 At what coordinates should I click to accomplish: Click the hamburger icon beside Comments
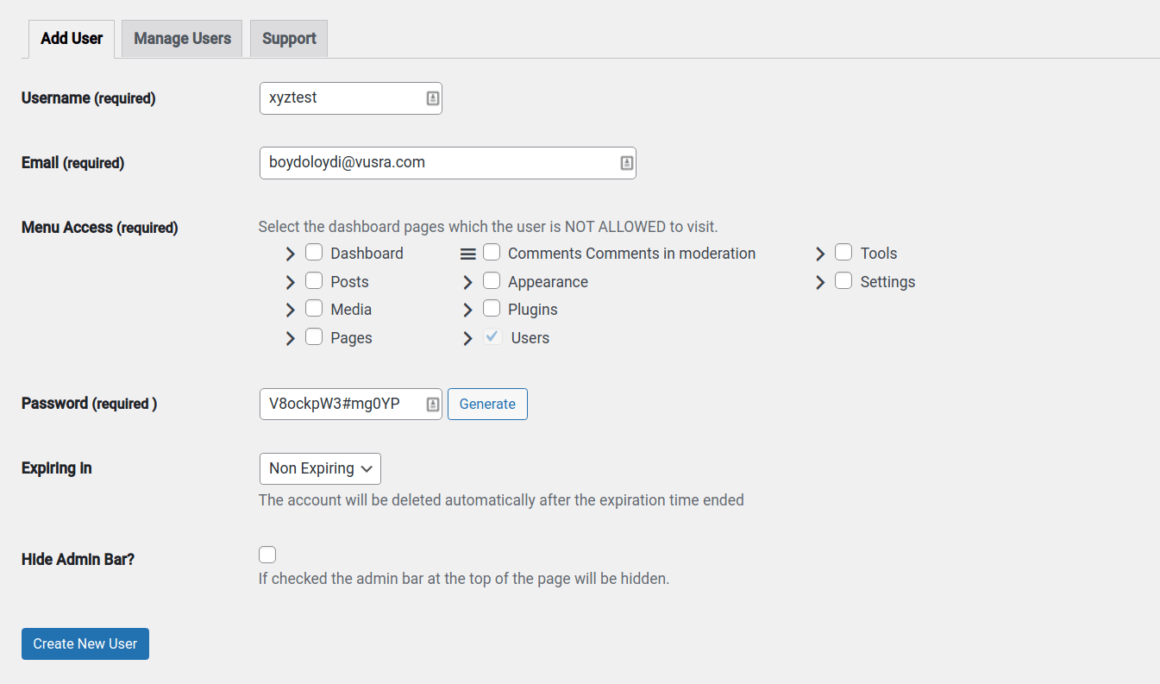[x=468, y=253]
